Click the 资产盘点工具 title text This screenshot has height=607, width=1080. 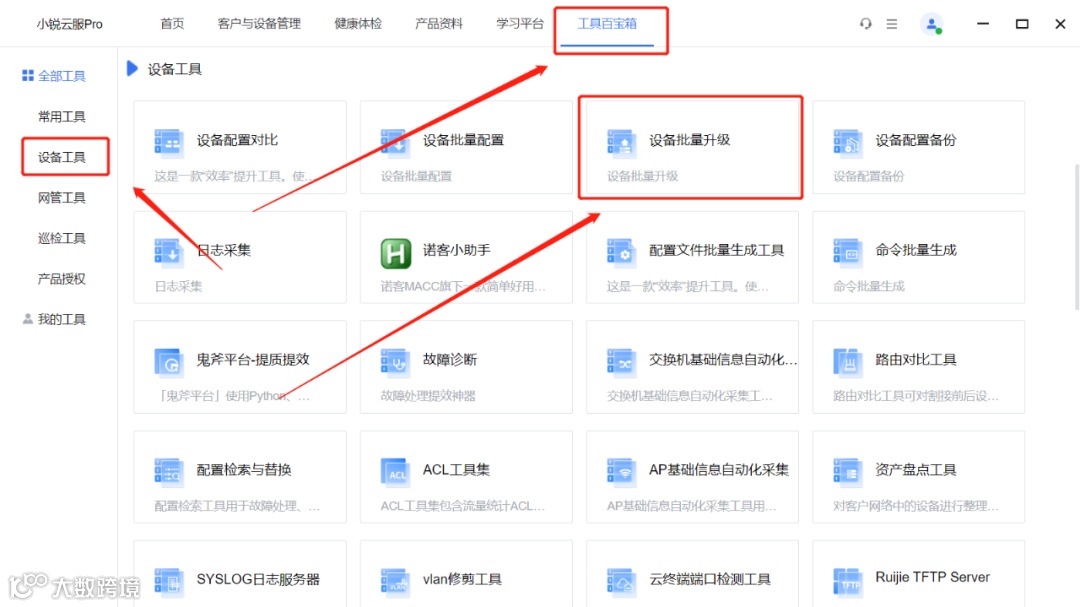coord(915,469)
